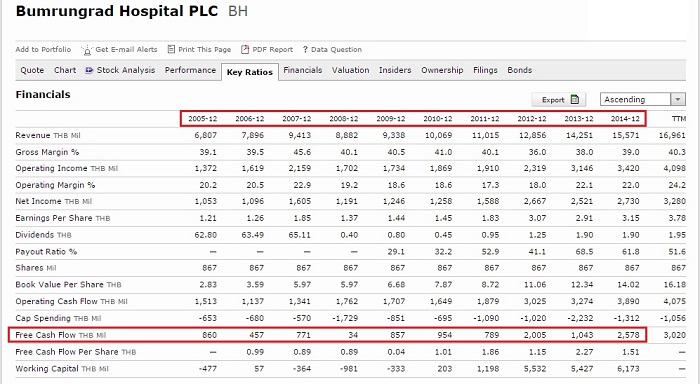
Task: Click the Add to Portfolio link
Action: 43,50
